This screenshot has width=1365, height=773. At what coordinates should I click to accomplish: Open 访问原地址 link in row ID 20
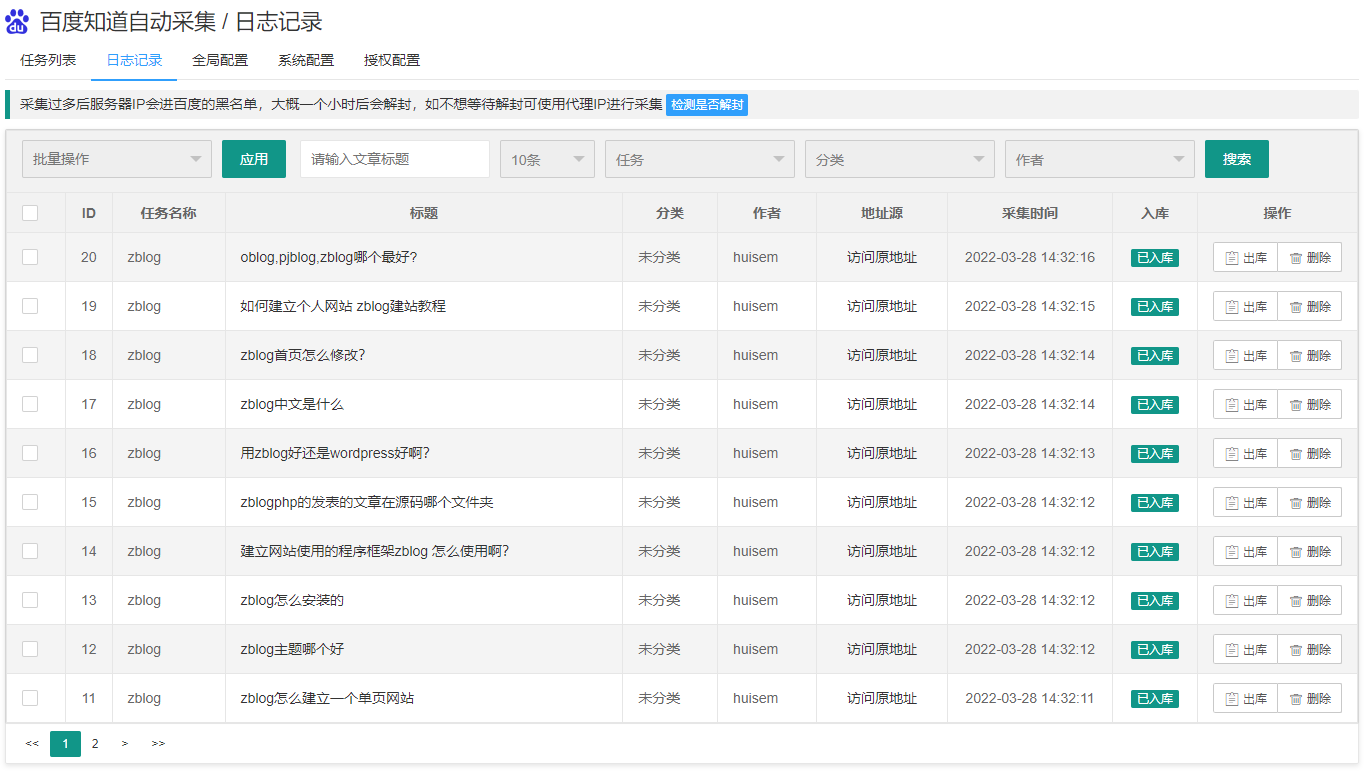pyautogui.click(x=882, y=257)
